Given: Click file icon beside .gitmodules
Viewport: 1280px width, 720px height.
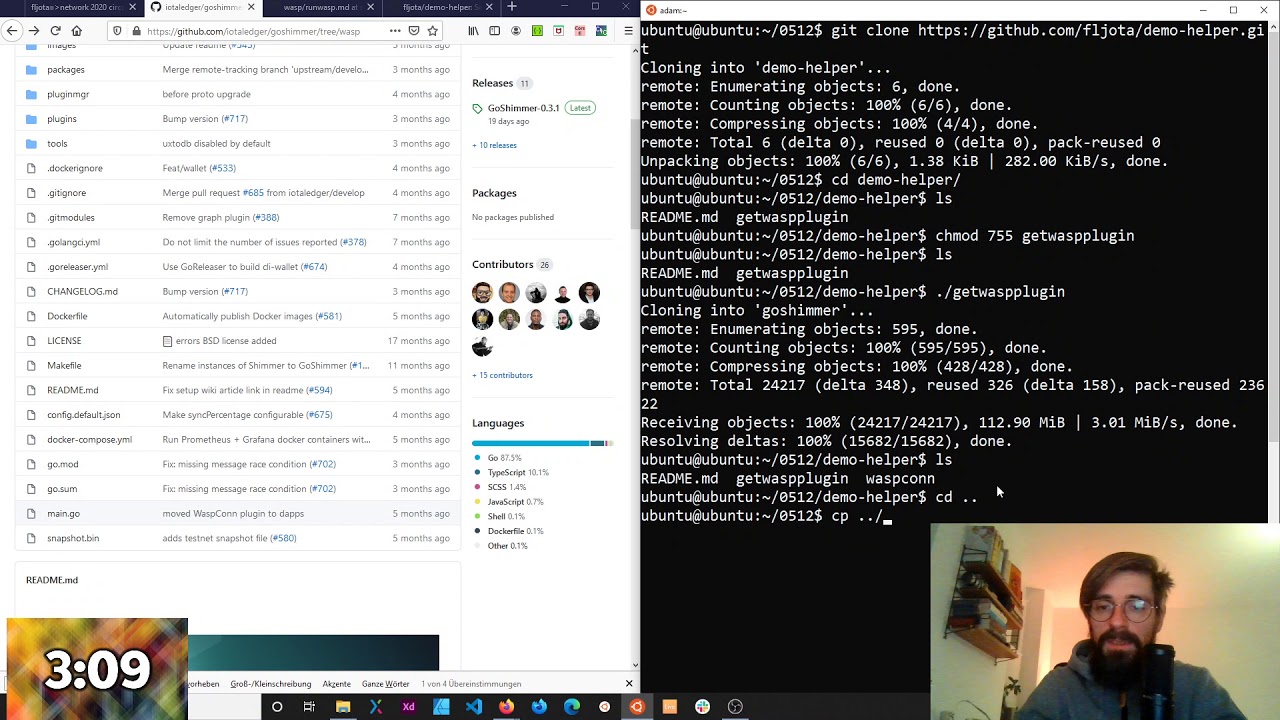Looking at the screenshot, I should pyautogui.click(x=31, y=217).
